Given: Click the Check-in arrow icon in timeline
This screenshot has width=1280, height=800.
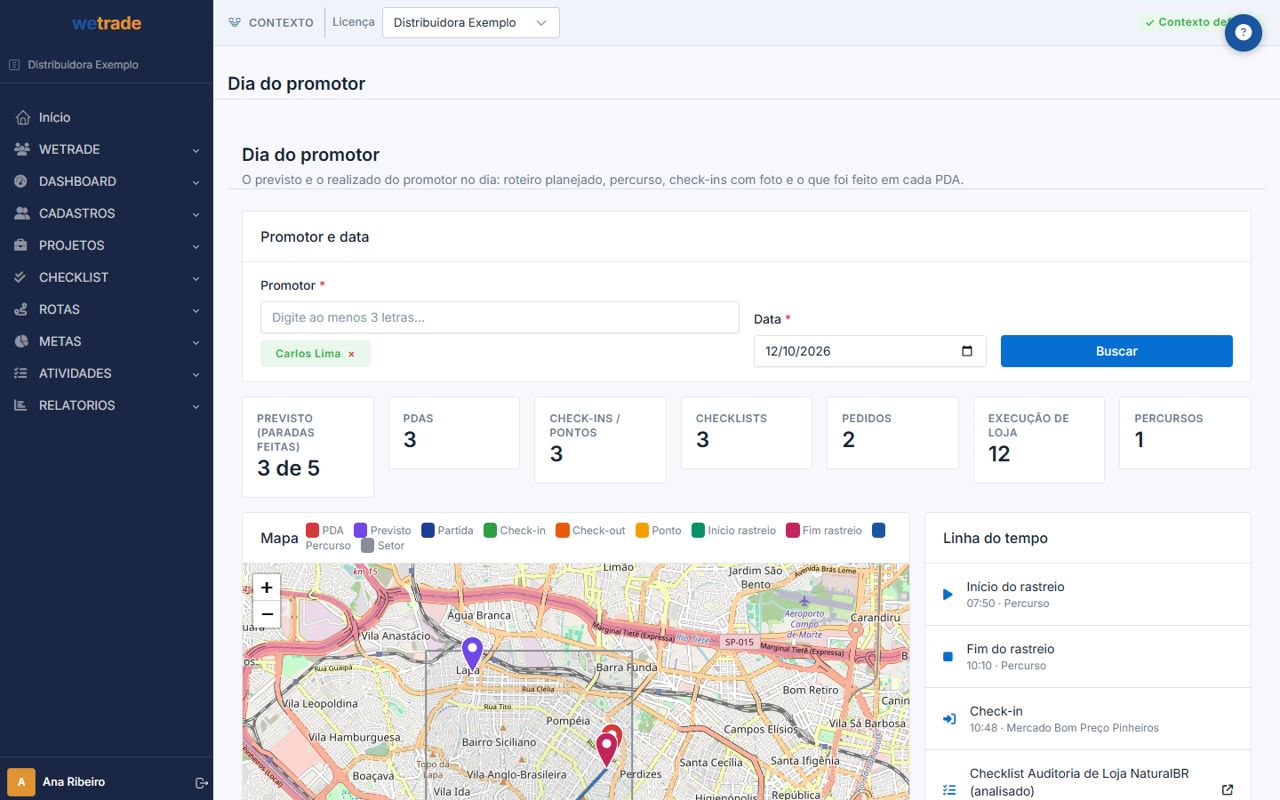Looking at the screenshot, I should click(949, 719).
